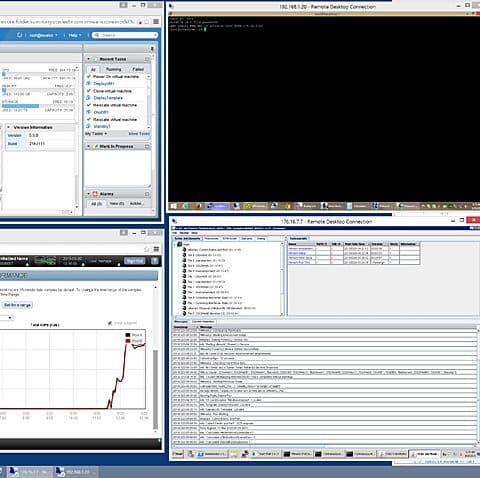Open the My Tasks dropdown
This screenshot has height=478, width=480.
(96, 134)
